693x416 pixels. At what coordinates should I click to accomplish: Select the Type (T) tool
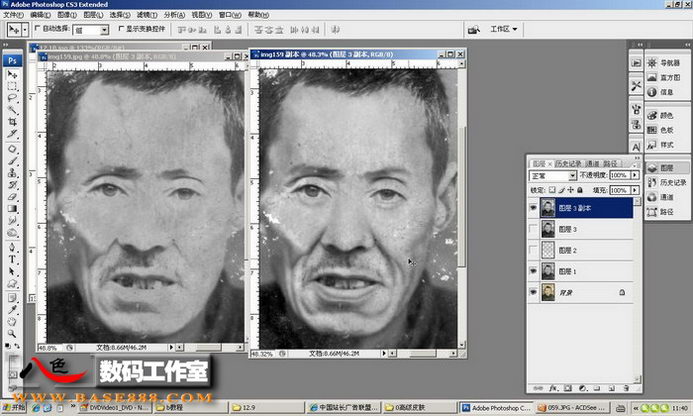pyautogui.click(x=13, y=257)
